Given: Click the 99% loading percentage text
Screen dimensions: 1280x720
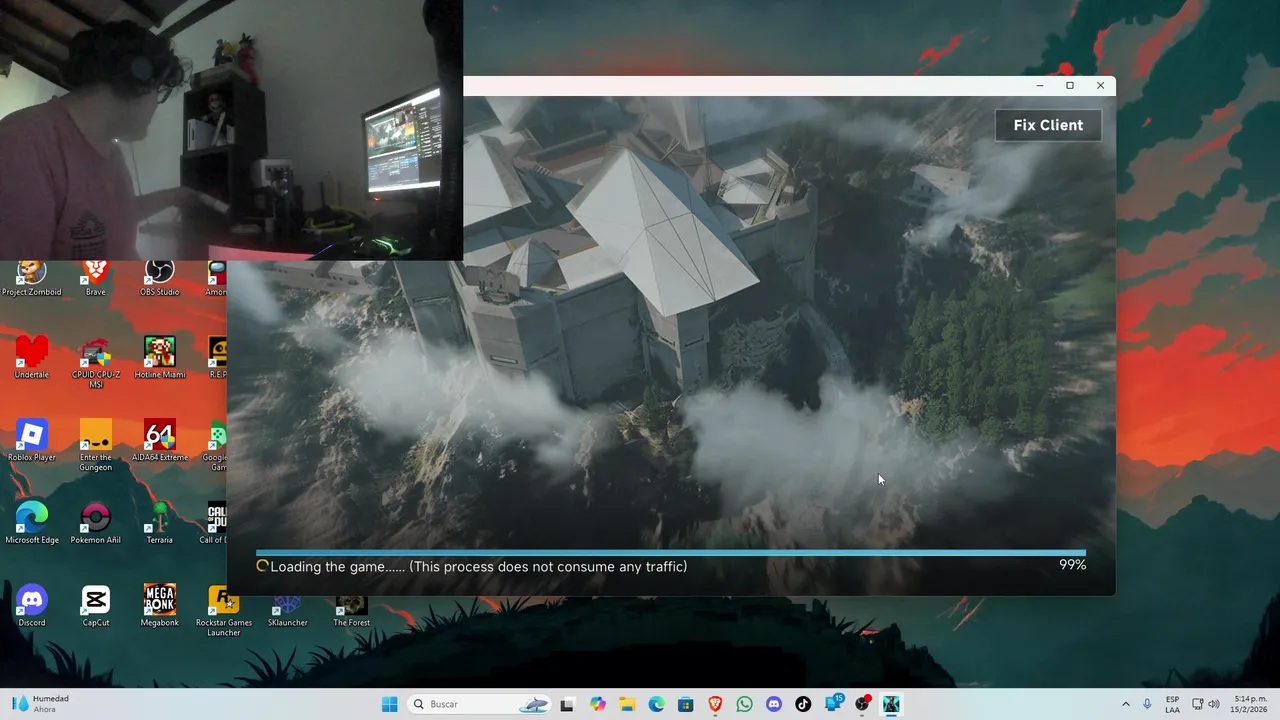Looking at the screenshot, I should [x=1072, y=565].
